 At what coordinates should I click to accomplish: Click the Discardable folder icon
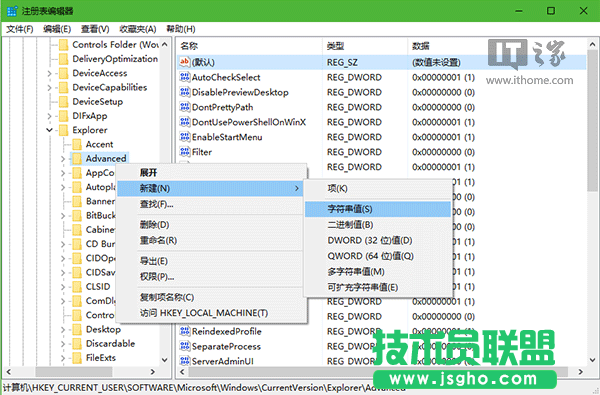pyautogui.click(x=77, y=344)
